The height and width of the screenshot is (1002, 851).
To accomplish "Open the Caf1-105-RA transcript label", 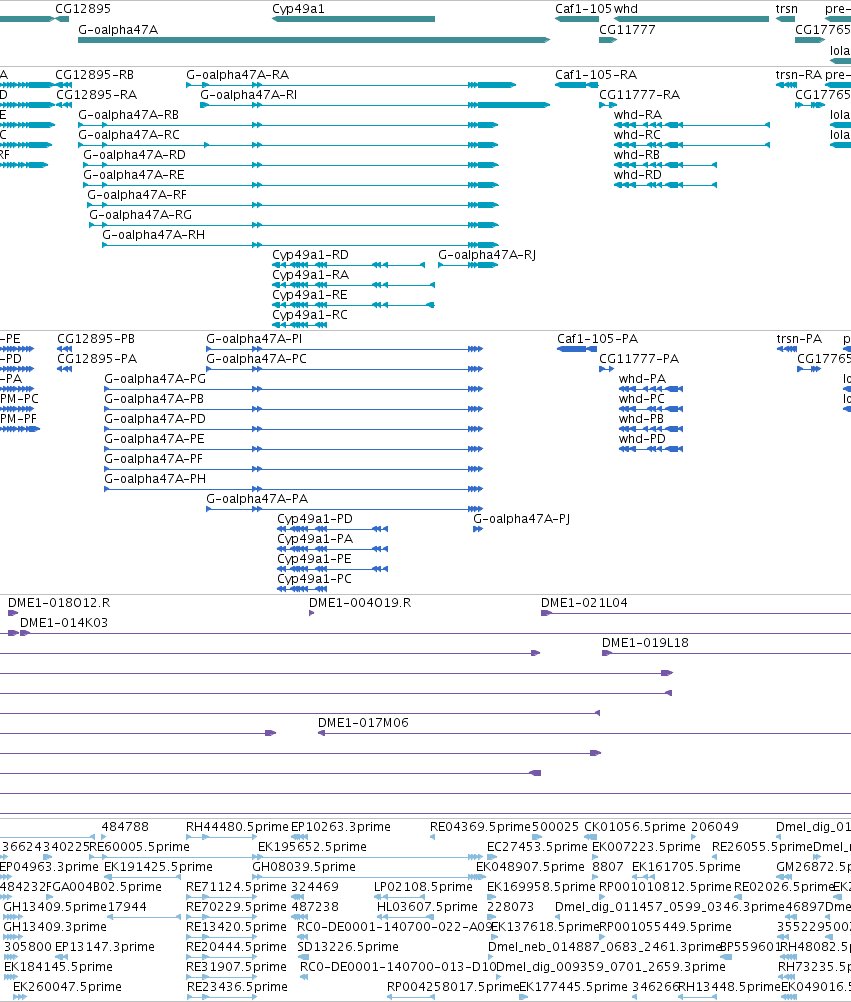I will tap(596, 75).
